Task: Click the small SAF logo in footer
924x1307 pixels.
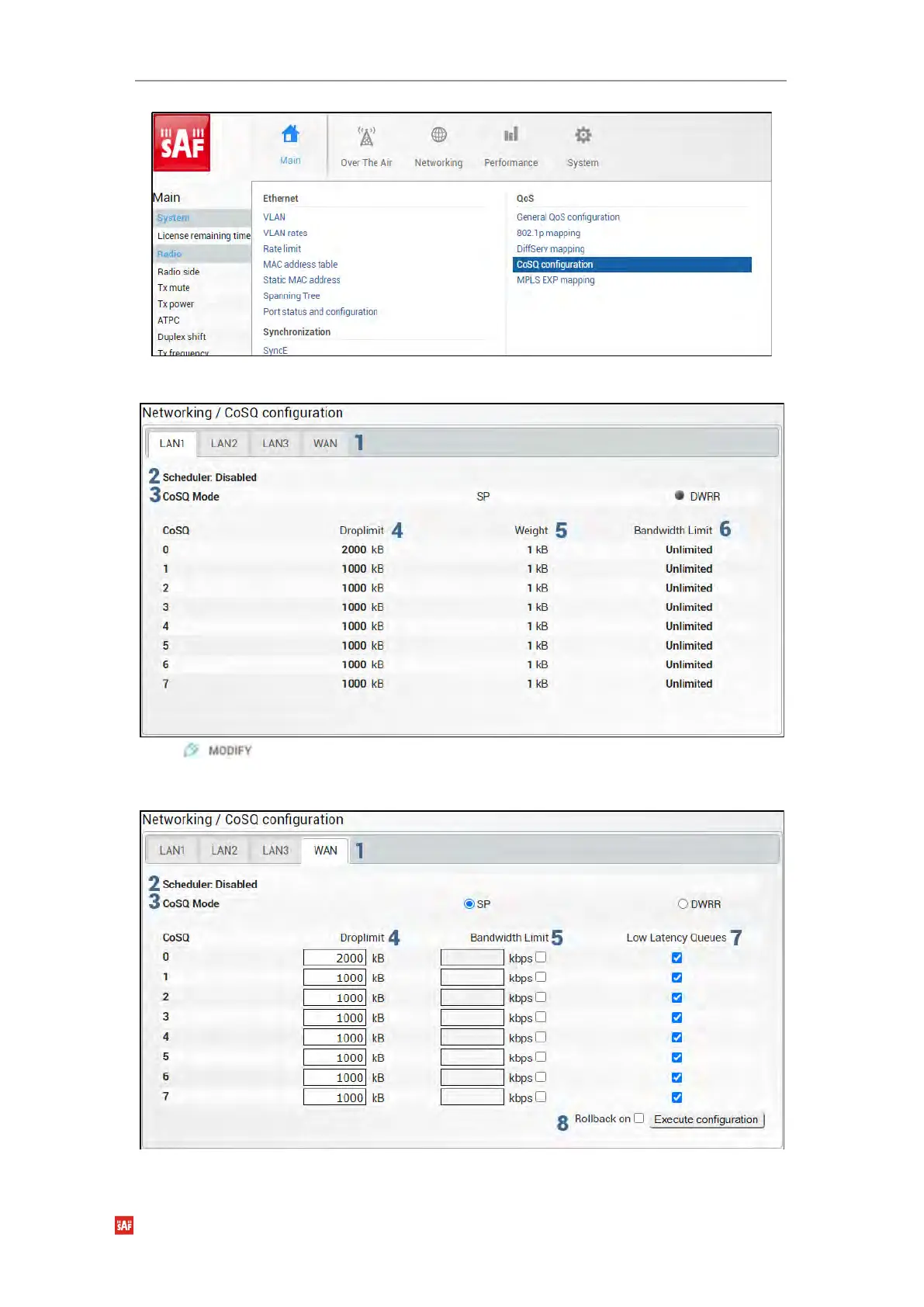Action: pyautogui.click(x=124, y=1225)
